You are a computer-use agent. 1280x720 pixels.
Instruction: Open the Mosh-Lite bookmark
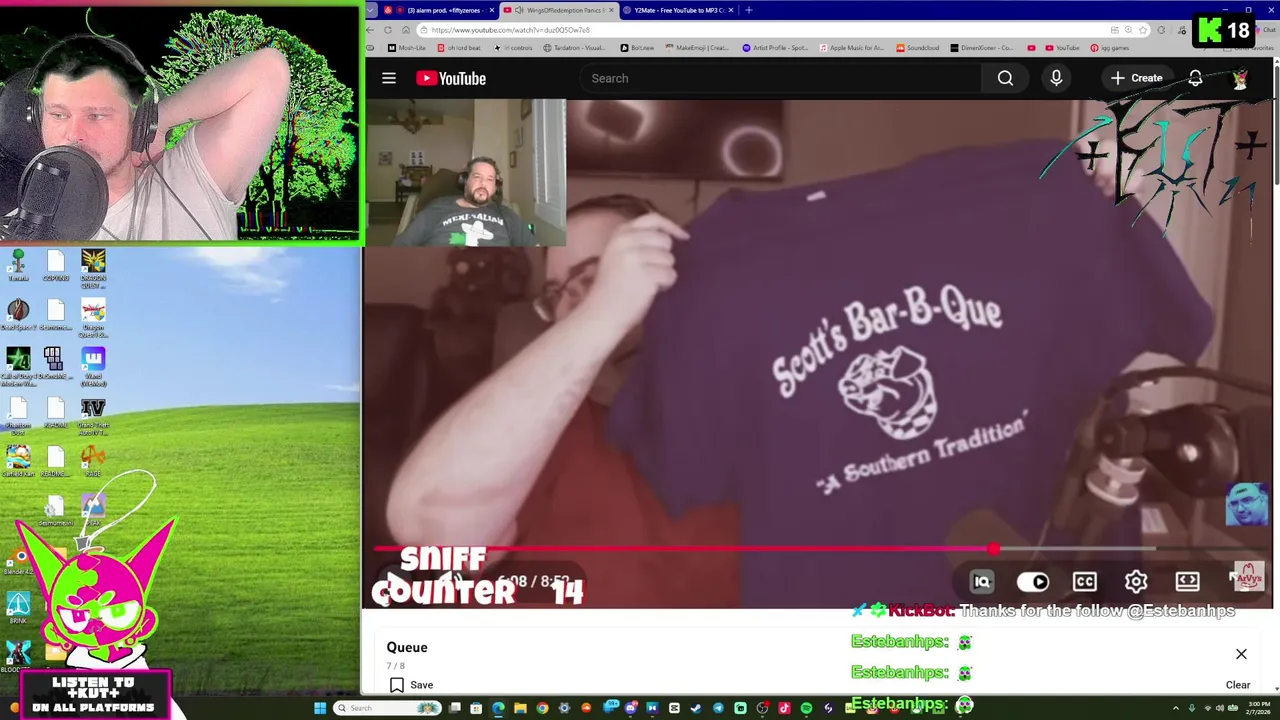407,48
